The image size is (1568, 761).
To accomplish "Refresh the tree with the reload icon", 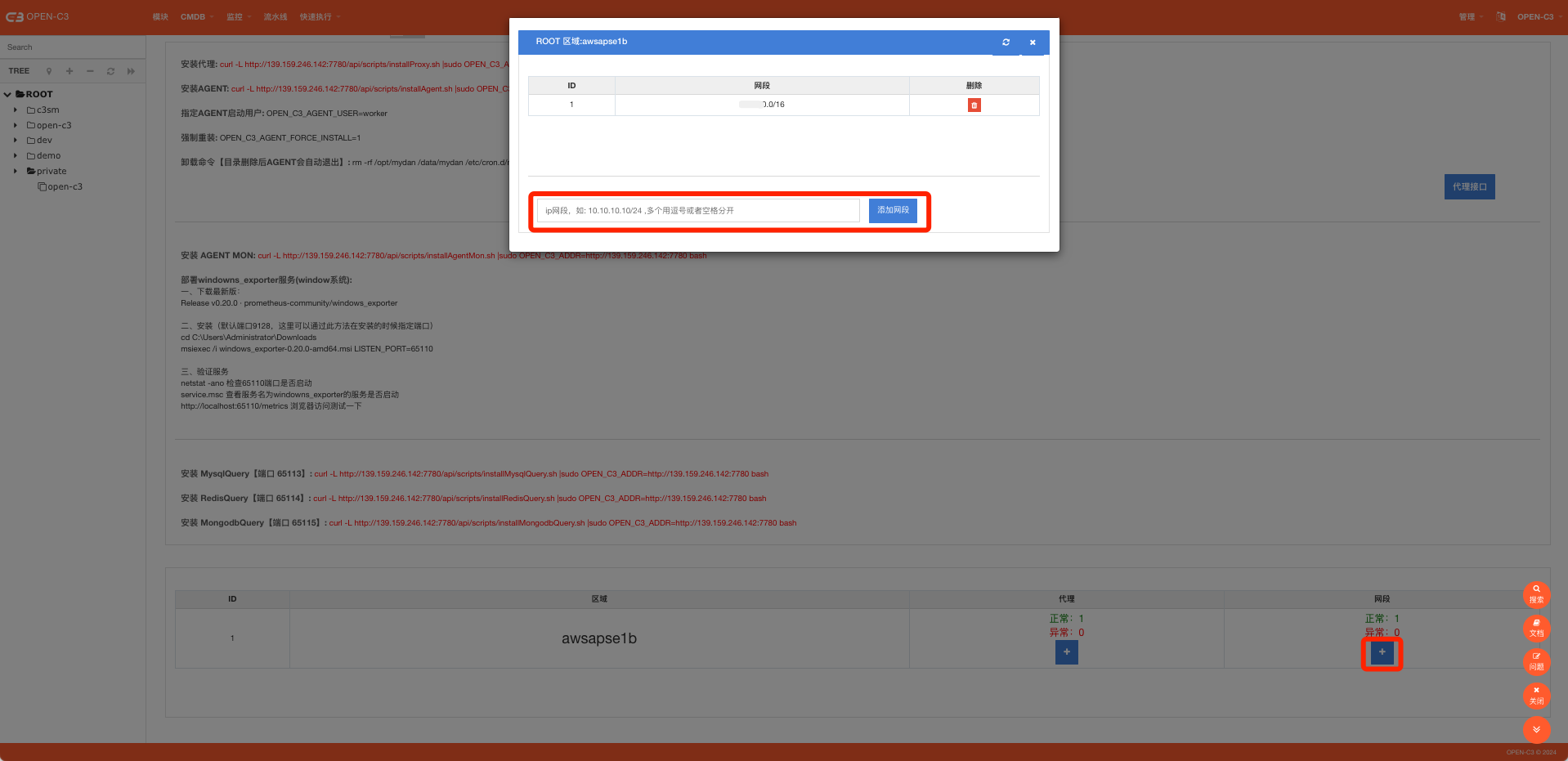I will tap(110, 71).
